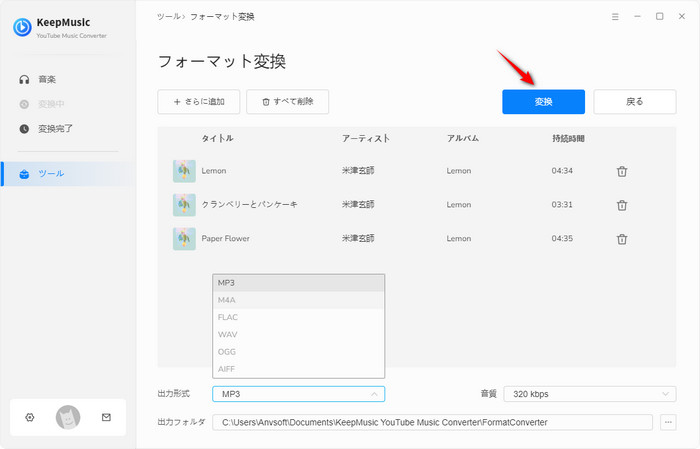Click ツール in the breadcrumb
This screenshot has width=700, height=449.
pos(169,17)
